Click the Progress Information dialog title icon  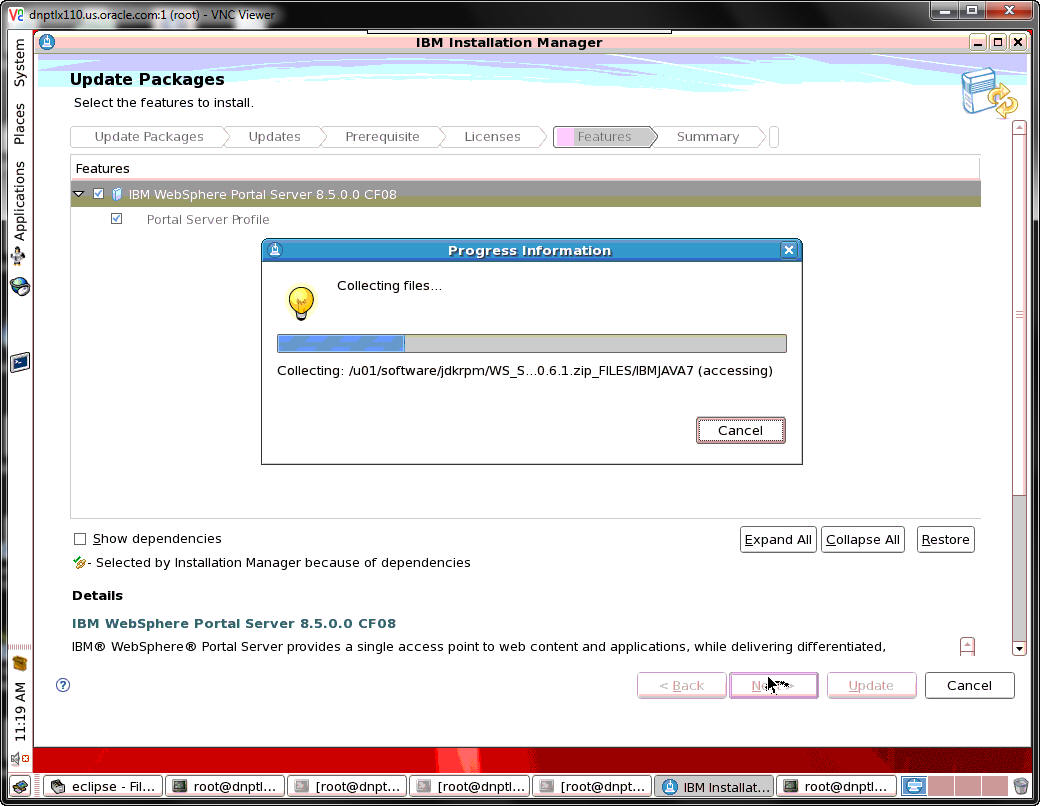[x=275, y=250]
